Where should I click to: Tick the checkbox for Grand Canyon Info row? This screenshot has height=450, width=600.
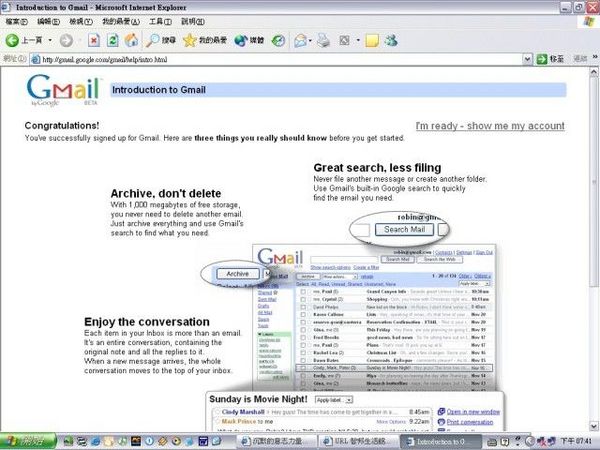point(303,292)
